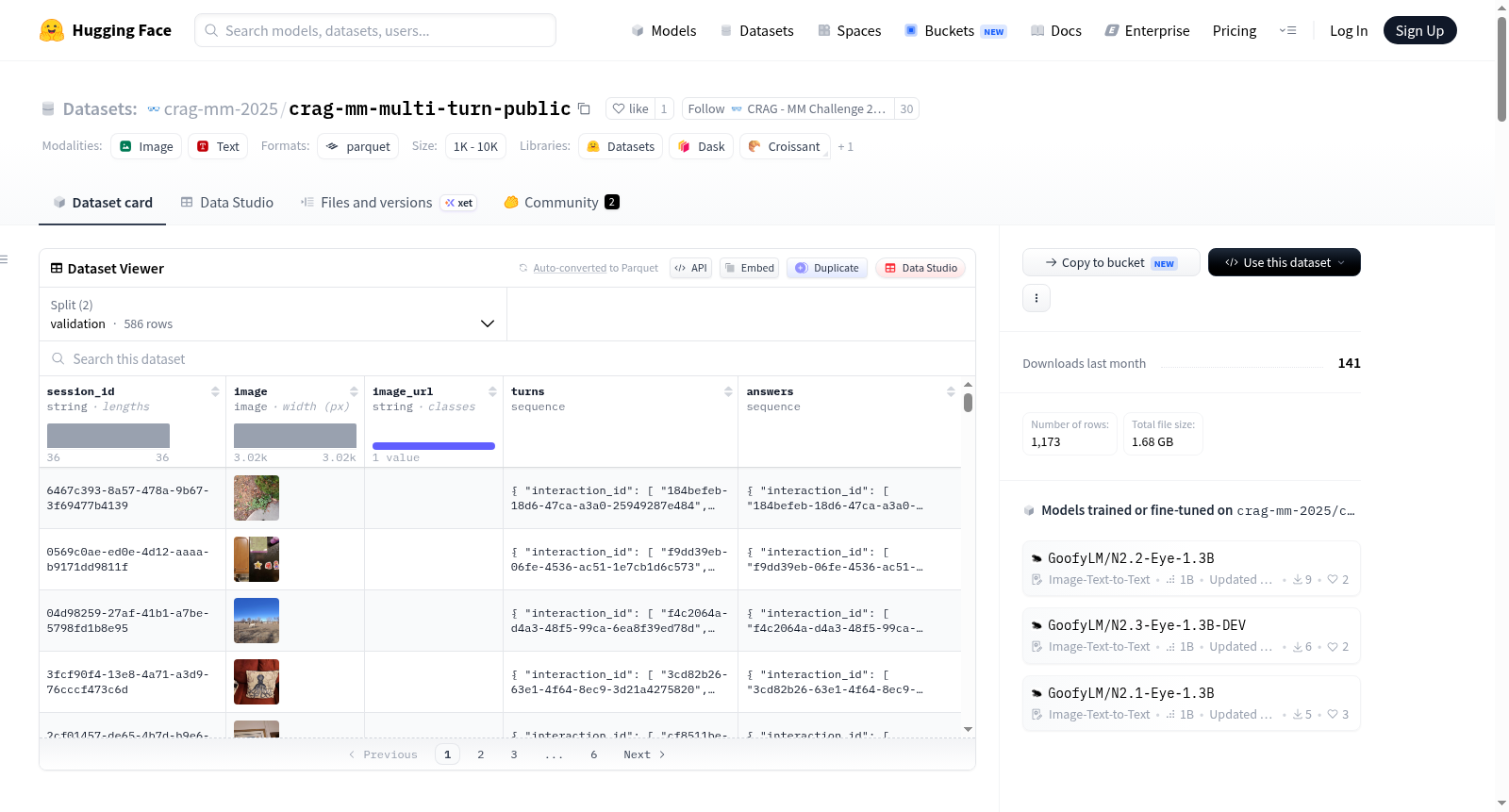Select the Dask library tag

(x=701, y=146)
